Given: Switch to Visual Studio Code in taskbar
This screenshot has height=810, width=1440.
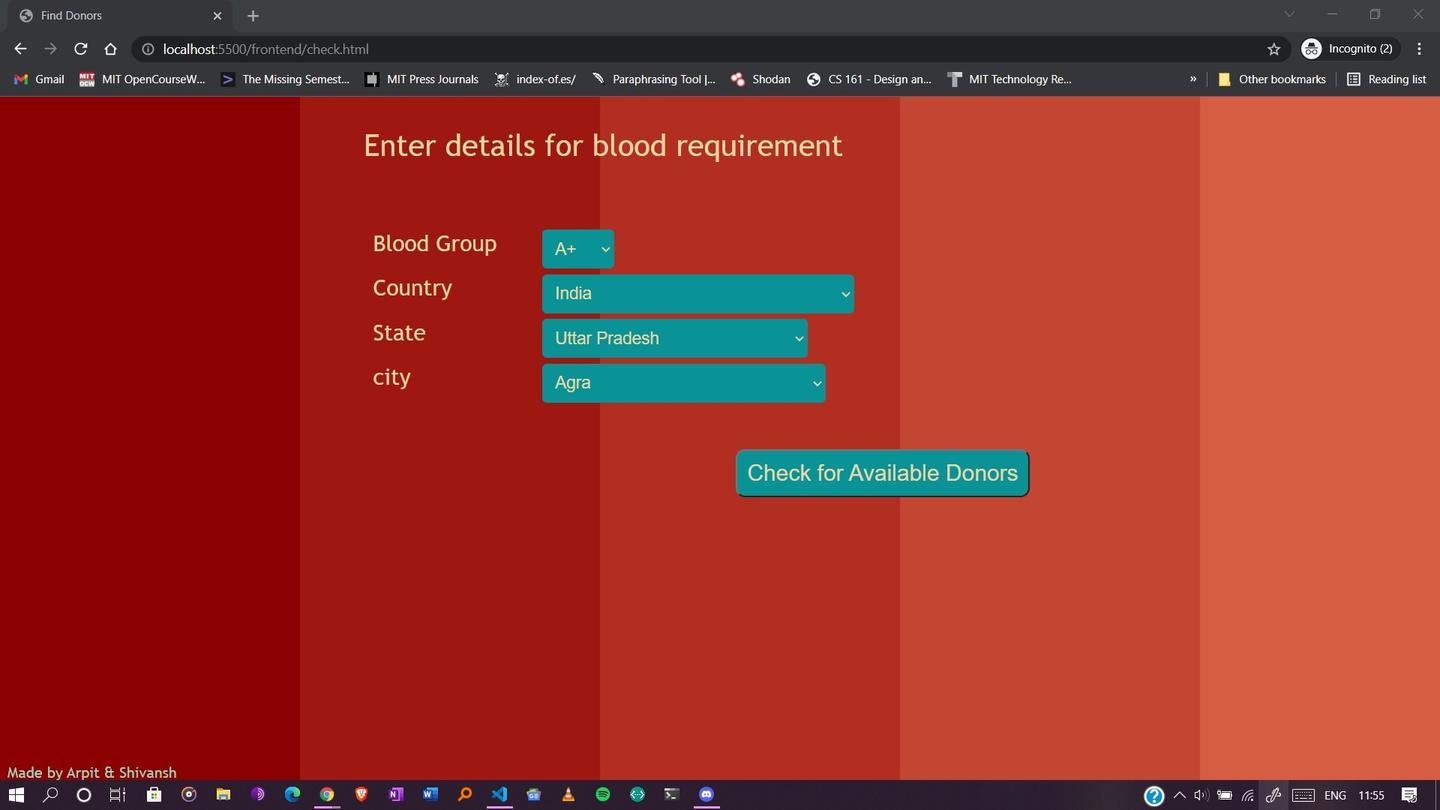Looking at the screenshot, I should (499, 795).
